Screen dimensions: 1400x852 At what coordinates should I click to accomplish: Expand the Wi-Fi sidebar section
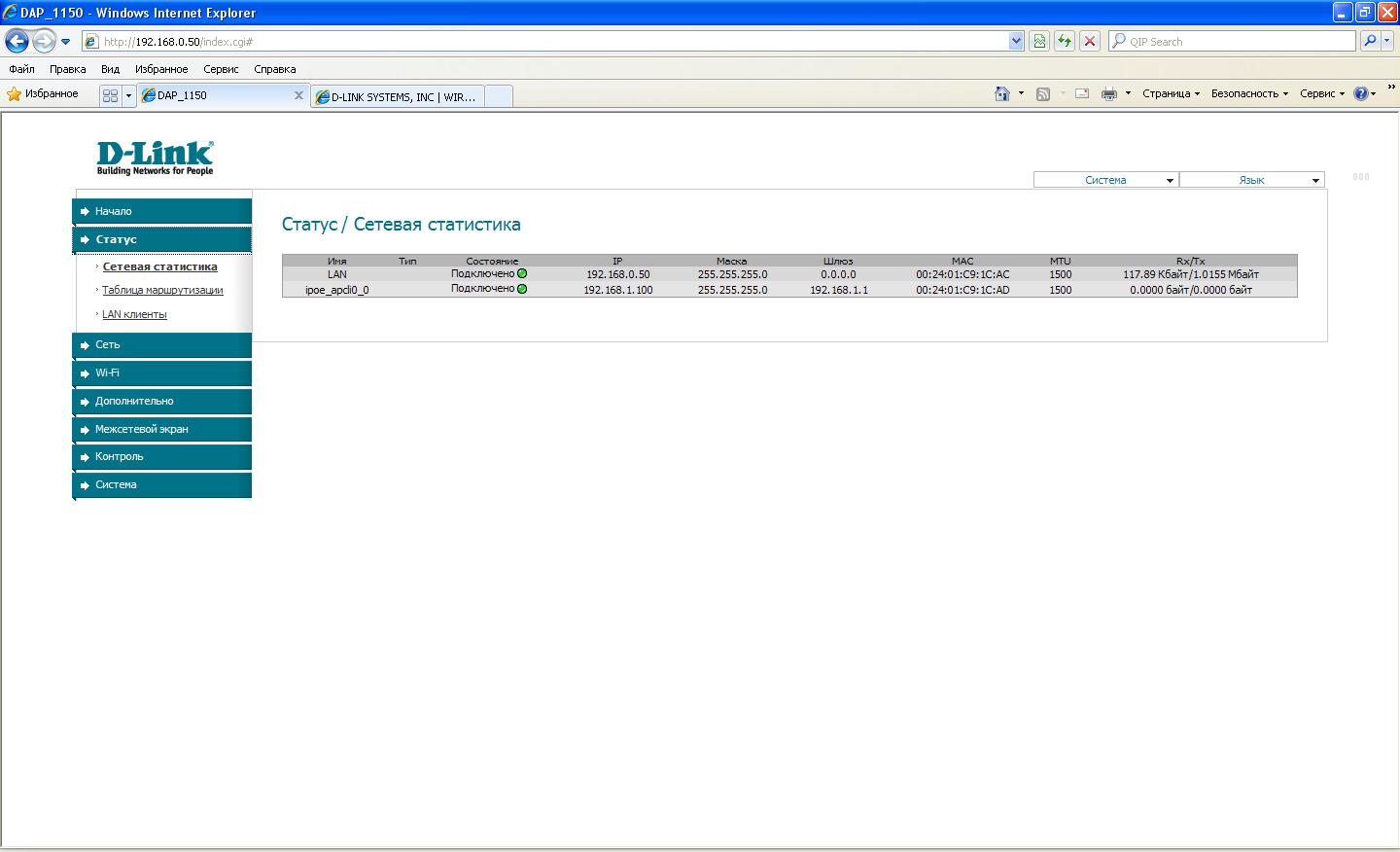click(x=162, y=373)
